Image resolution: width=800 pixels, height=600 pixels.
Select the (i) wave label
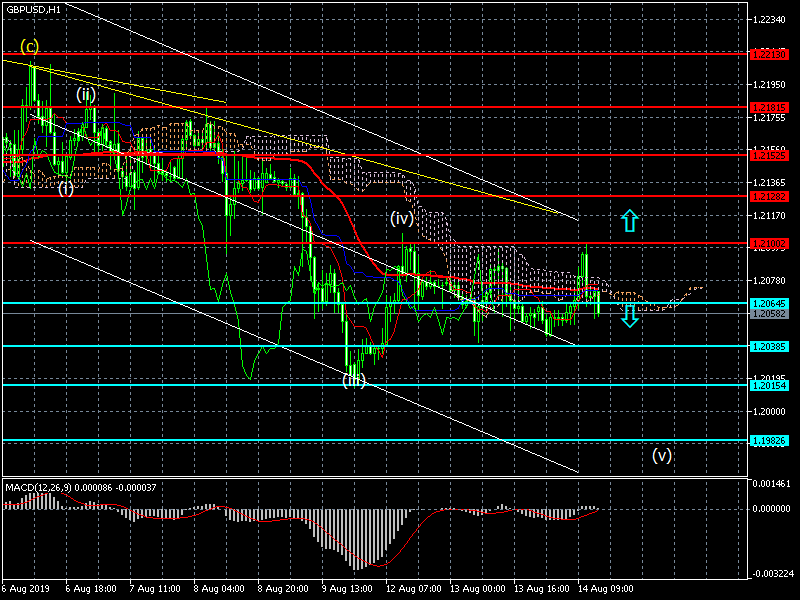[65, 188]
